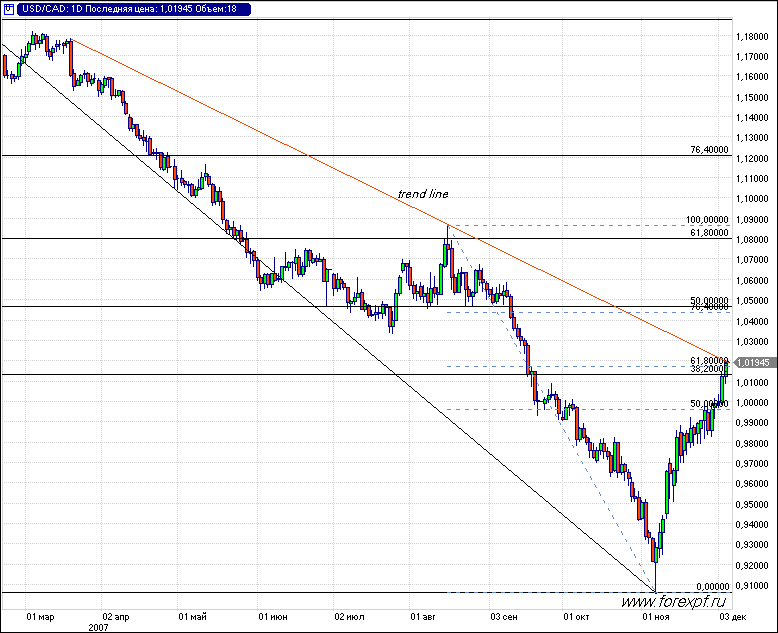Click the 03 сен date label
Viewport: 778px width, 633px height.
click(x=504, y=617)
